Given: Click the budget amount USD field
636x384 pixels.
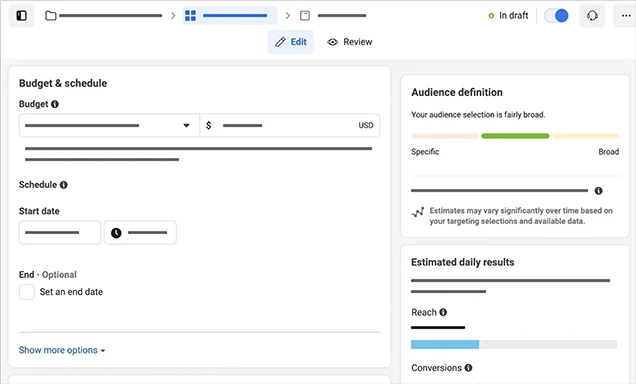Looking at the screenshot, I should [290, 125].
